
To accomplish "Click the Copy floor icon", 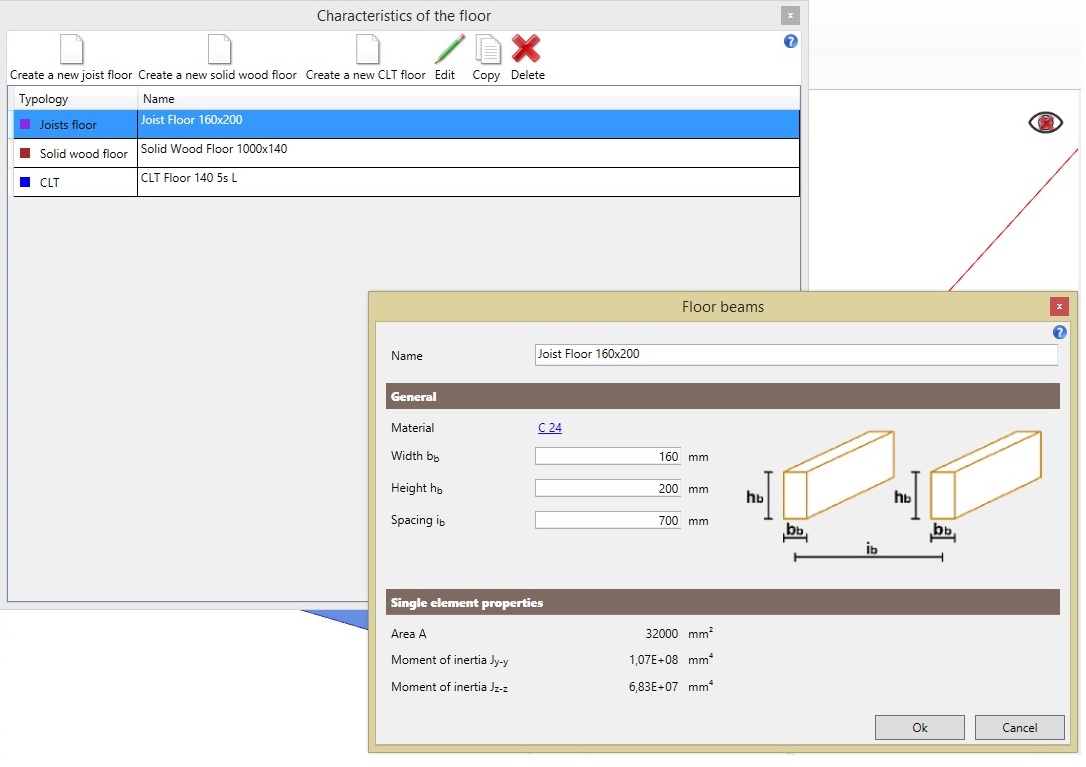I will 488,49.
